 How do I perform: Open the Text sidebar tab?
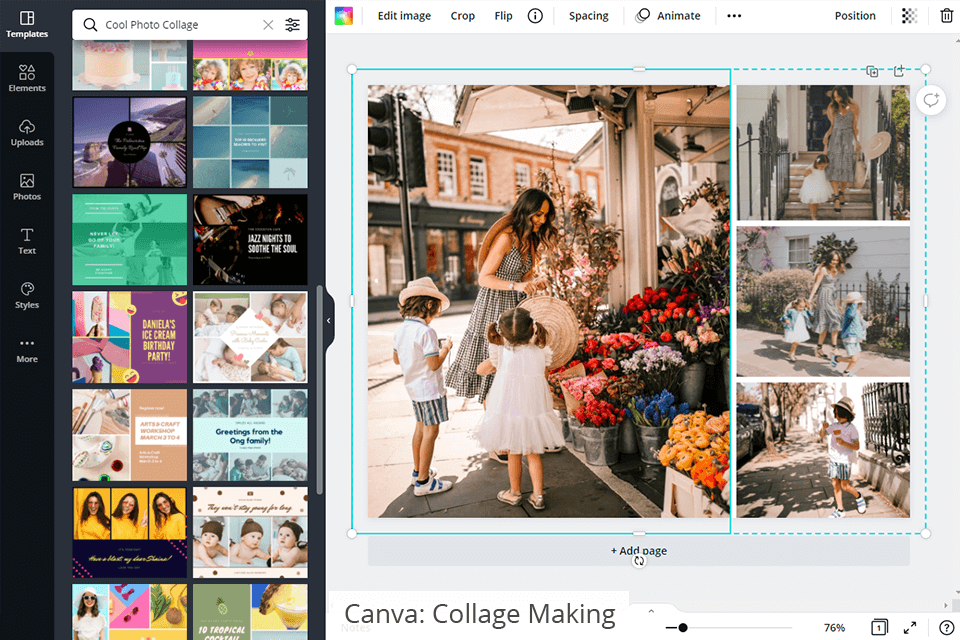pyautogui.click(x=27, y=241)
